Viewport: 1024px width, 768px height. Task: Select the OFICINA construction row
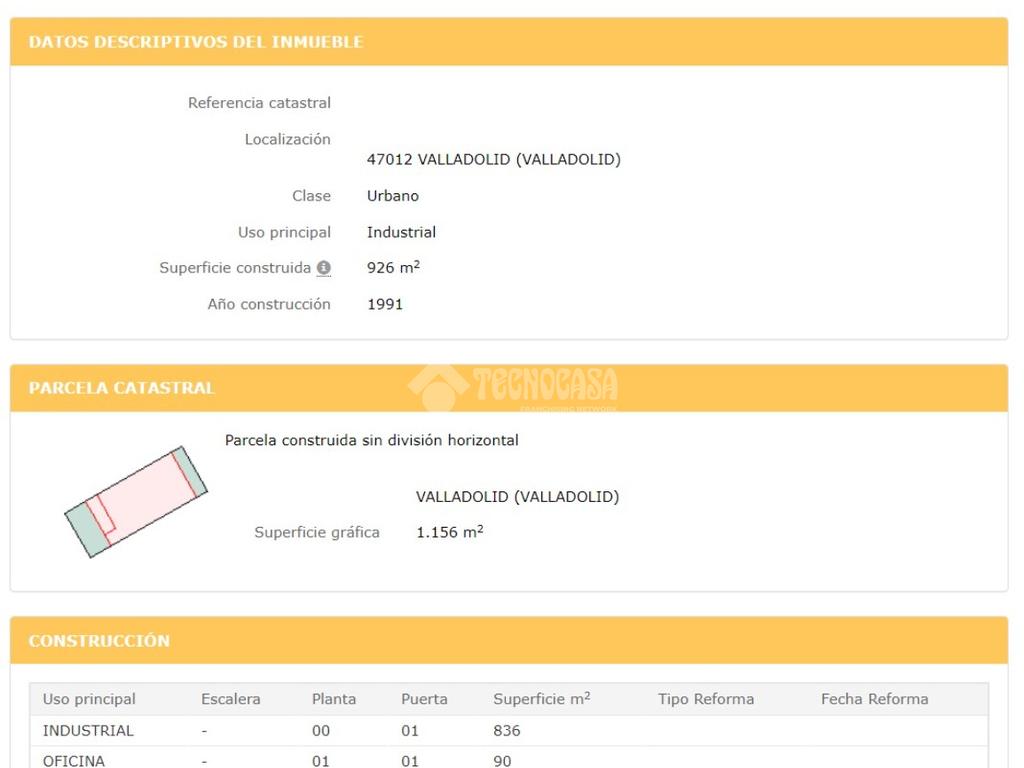[x=509, y=759]
